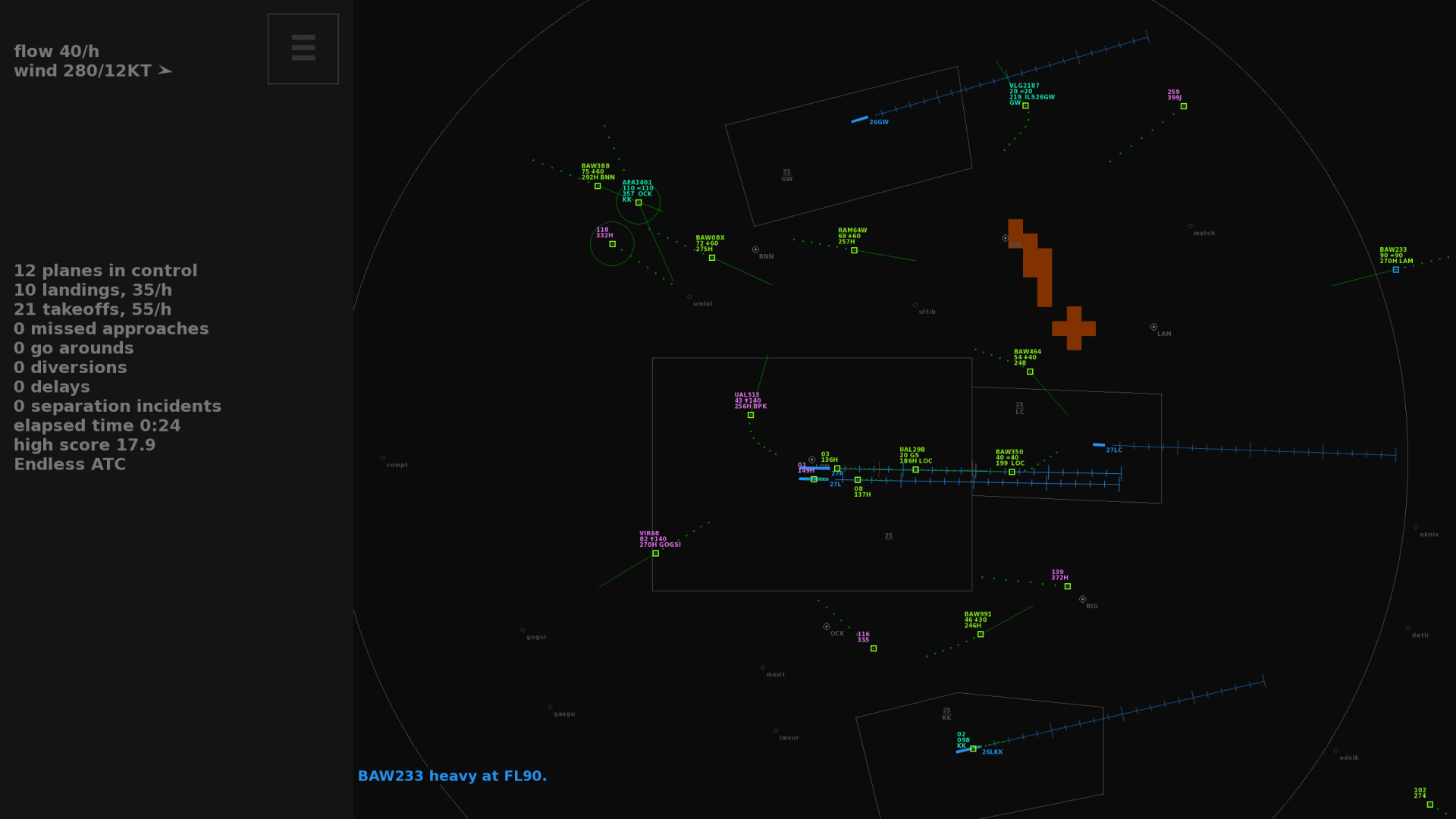
Task: Open the hamburger menu
Action: point(303,48)
